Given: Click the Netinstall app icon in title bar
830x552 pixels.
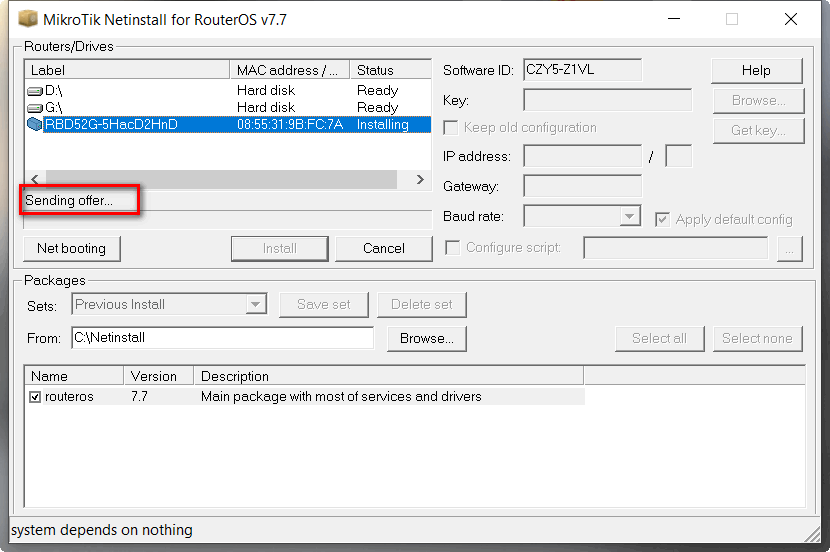Looking at the screenshot, I should coord(28,19).
